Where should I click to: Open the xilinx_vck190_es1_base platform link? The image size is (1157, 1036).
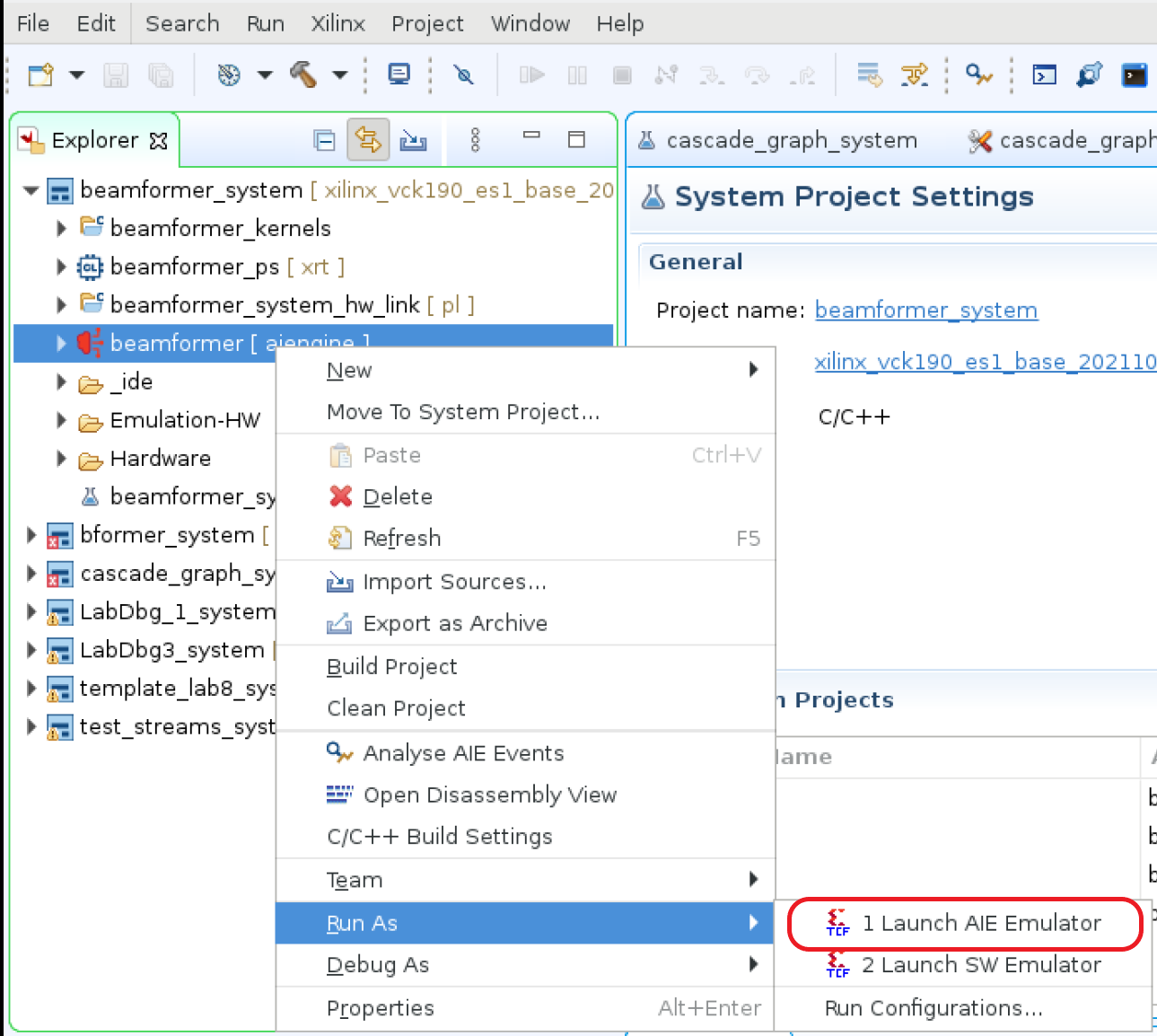pyautogui.click(x=985, y=362)
